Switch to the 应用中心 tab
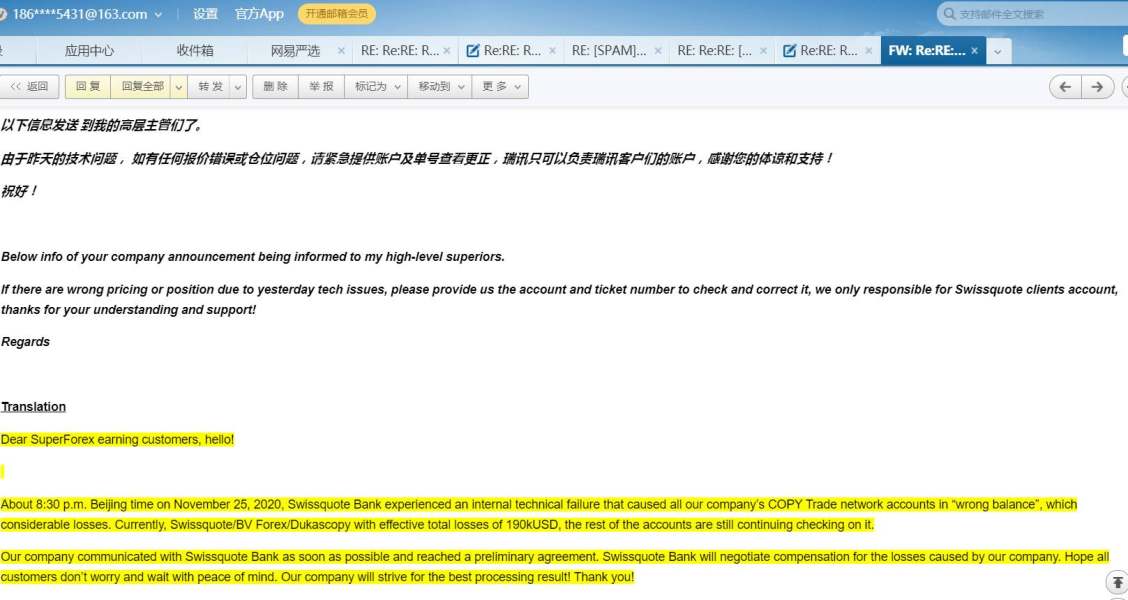 click(x=89, y=50)
